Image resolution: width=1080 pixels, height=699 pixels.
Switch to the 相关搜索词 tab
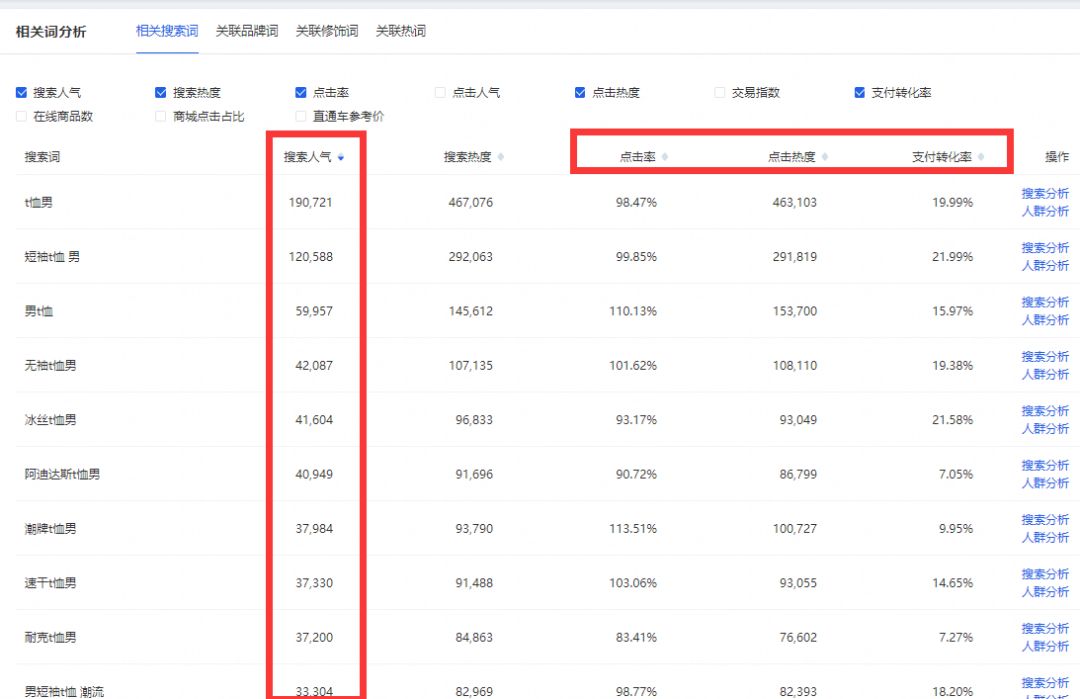[x=167, y=30]
